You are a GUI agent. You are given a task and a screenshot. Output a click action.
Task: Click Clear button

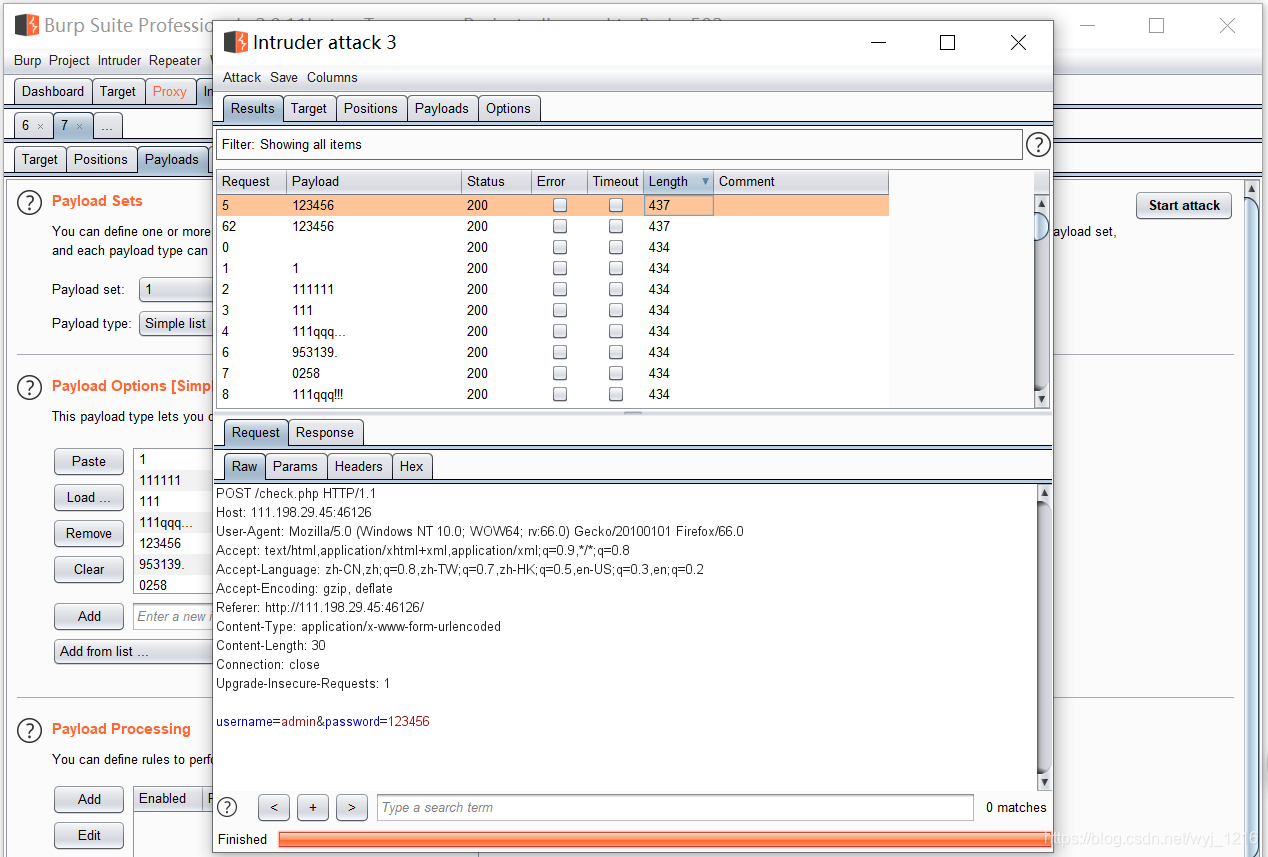click(x=89, y=569)
